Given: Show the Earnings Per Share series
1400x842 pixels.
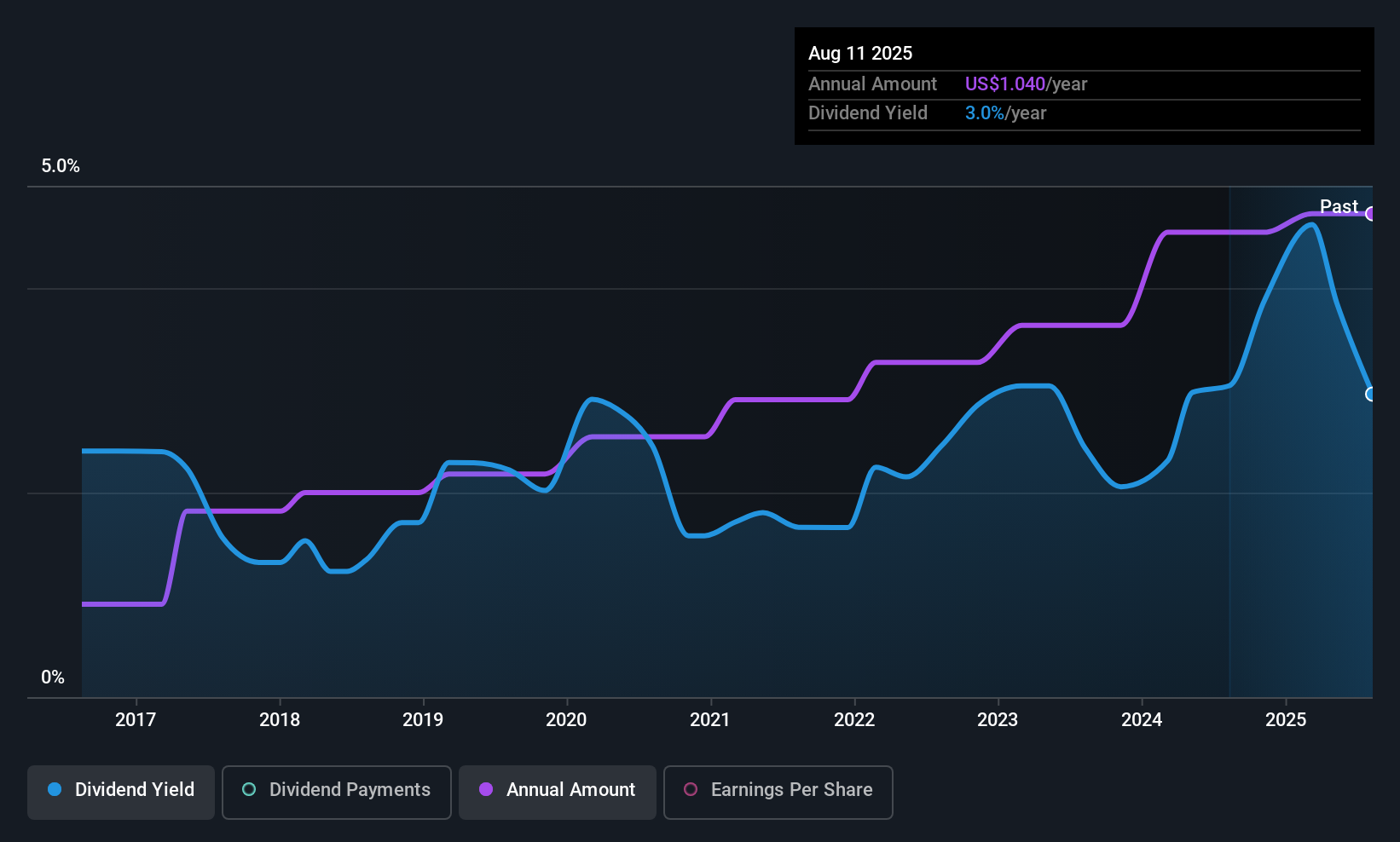Looking at the screenshot, I should pos(778,791).
